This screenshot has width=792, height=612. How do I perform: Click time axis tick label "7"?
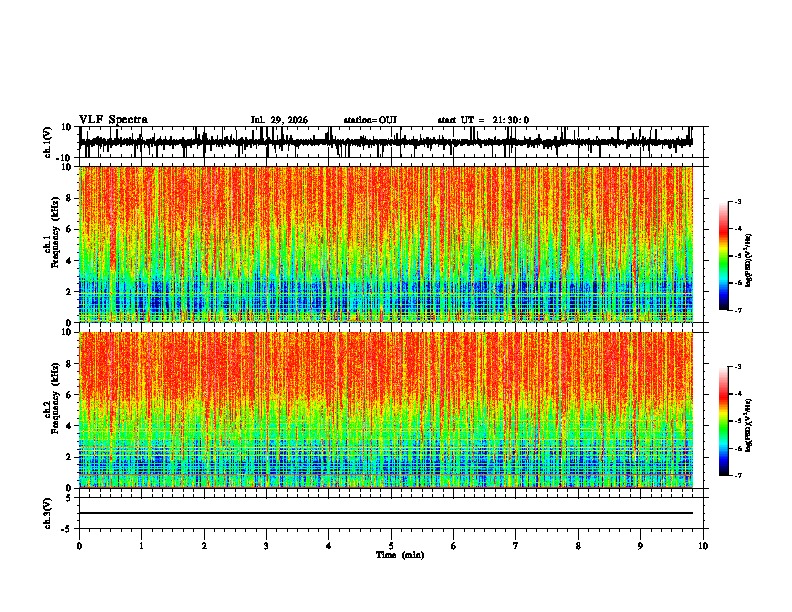point(516,546)
